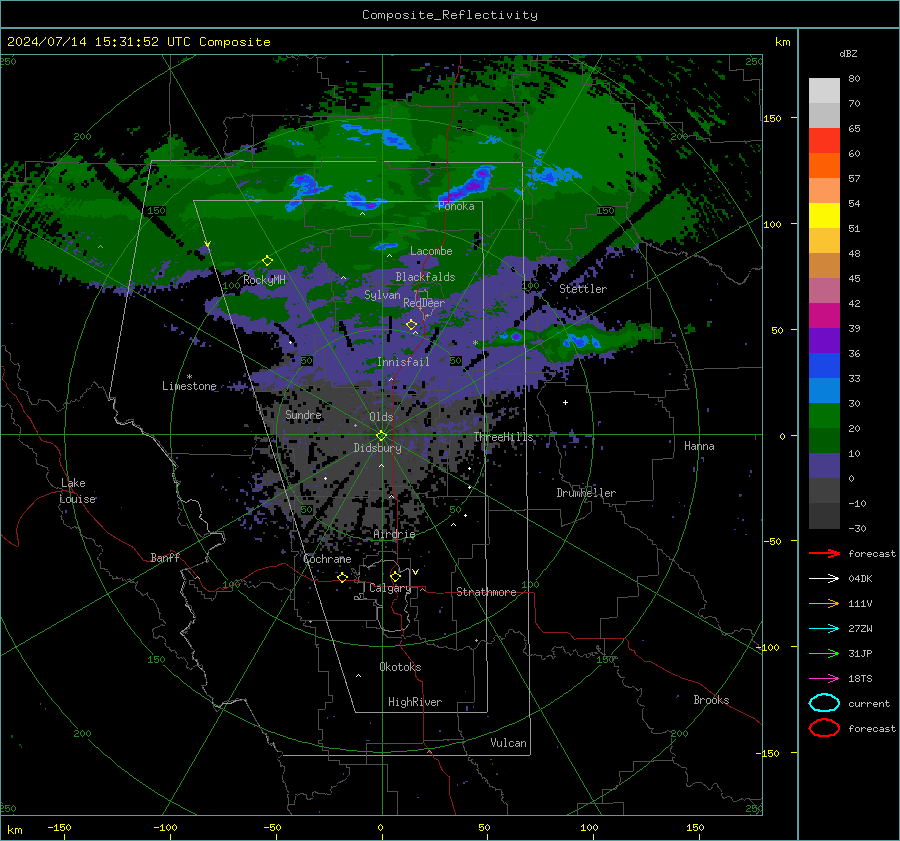Viewport: 900px width, 841px height.
Task: Click the Lake Louise label
Action: (x=77, y=491)
